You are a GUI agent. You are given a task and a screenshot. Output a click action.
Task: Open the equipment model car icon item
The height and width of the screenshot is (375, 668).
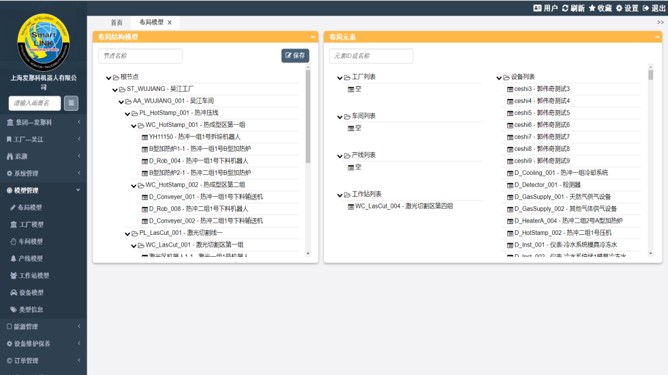pos(14,292)
